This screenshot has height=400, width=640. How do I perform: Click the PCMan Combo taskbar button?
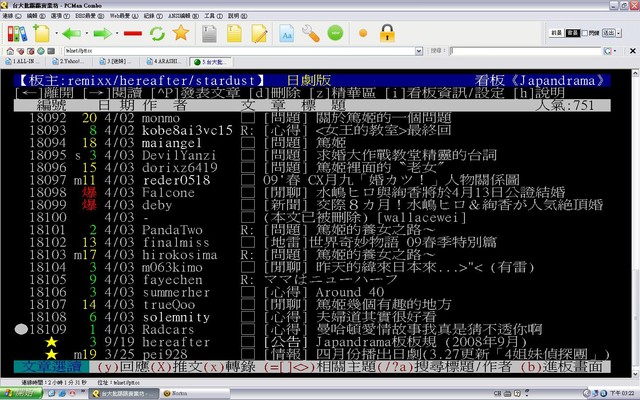tap(124, 393)
